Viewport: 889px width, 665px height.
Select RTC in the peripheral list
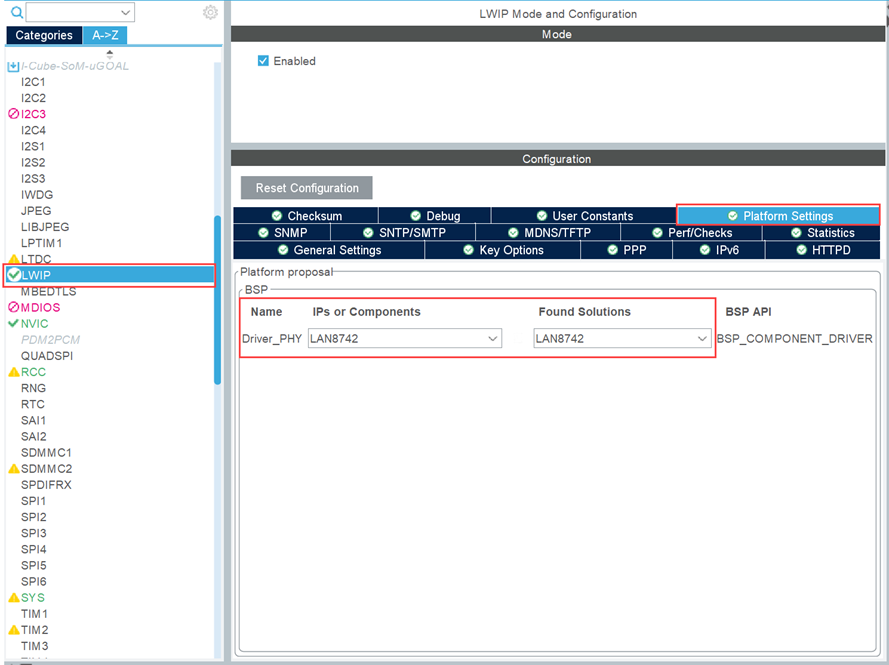(x=32, y=404)
